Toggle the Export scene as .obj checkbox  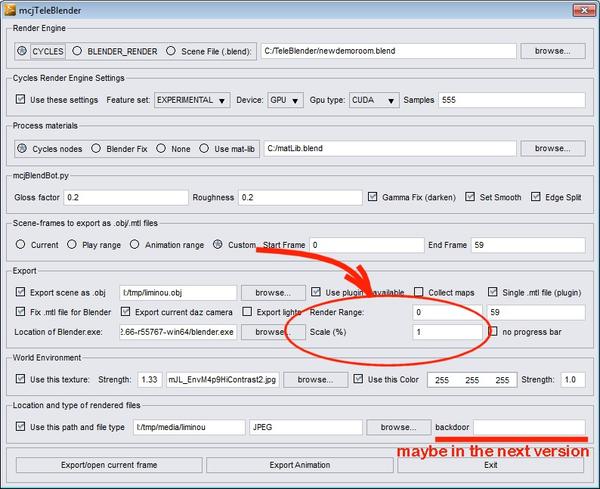pos(20,292)
